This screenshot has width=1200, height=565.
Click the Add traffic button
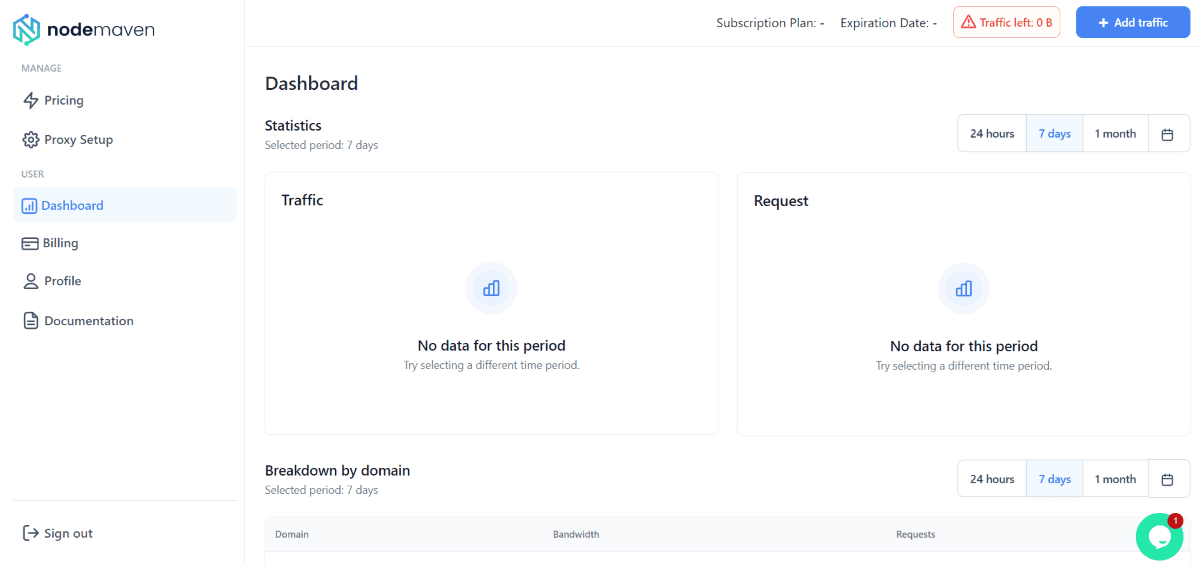tap(1133, 22)
